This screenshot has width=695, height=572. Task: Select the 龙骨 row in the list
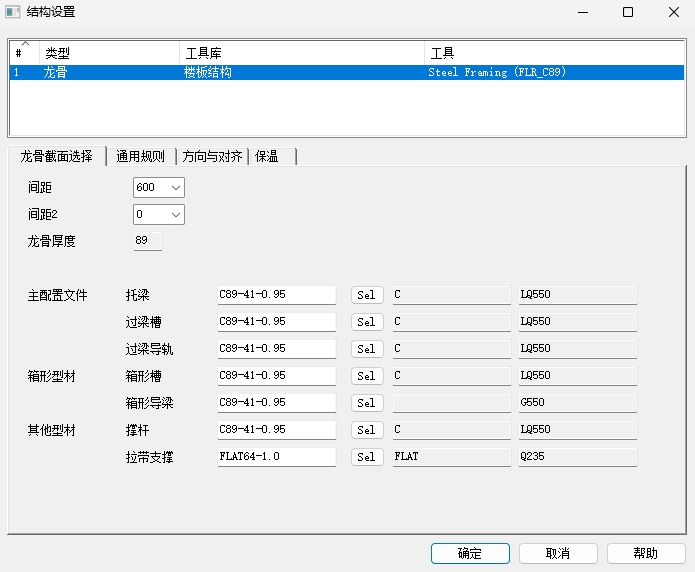point(347,72)
